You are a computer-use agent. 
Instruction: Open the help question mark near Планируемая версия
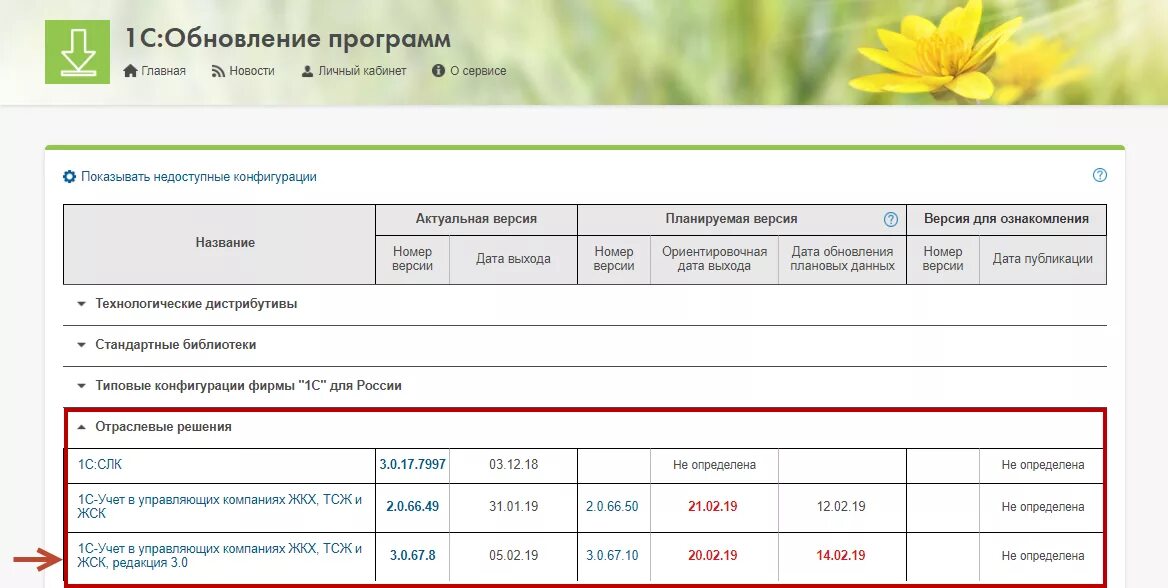[889, 219]
